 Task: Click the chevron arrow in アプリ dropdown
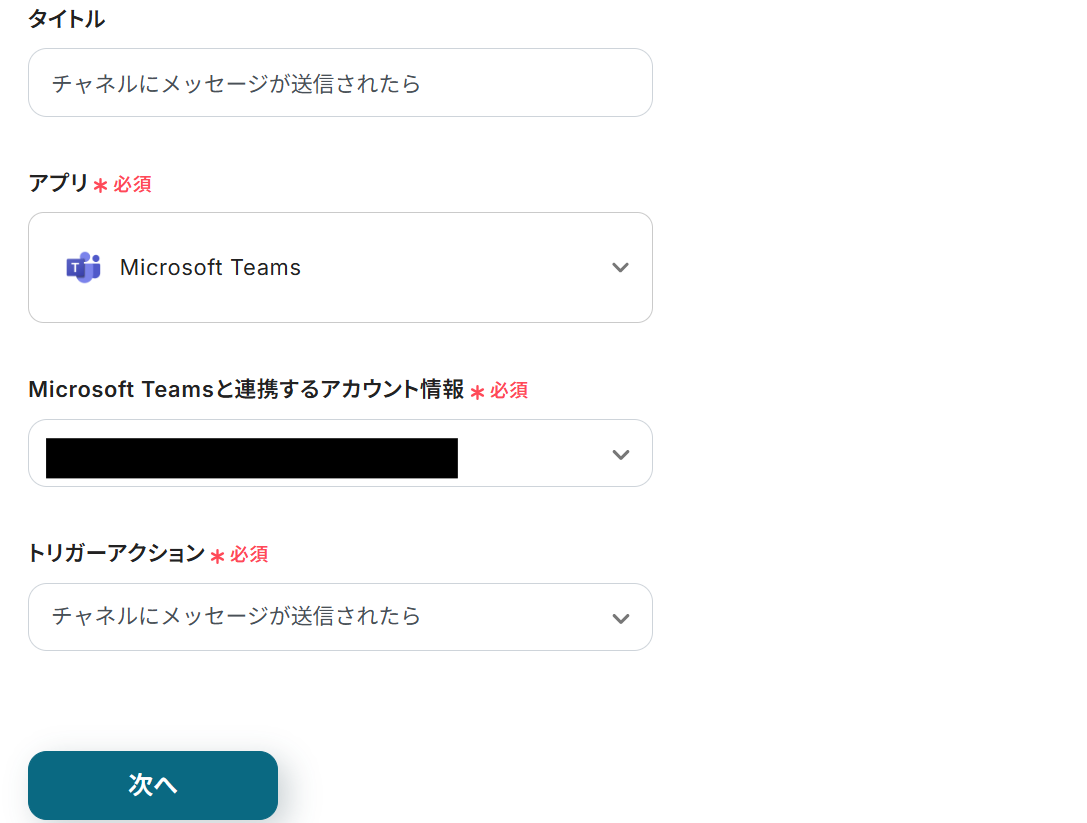click(620, 268)
